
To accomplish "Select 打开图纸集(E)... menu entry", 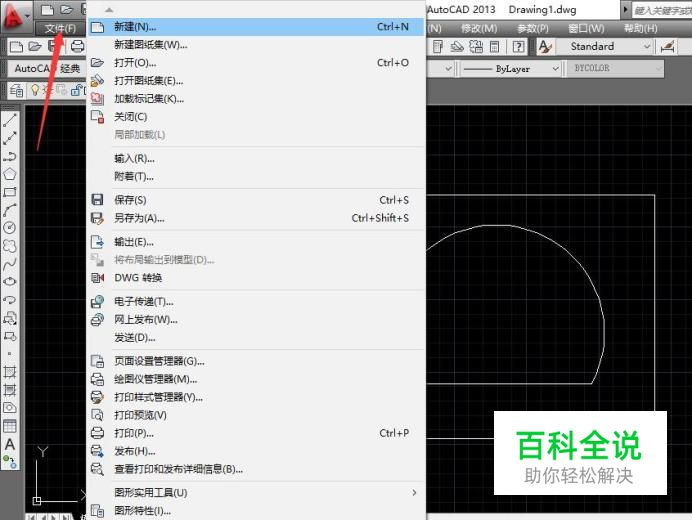I will (x=257, y=81).
